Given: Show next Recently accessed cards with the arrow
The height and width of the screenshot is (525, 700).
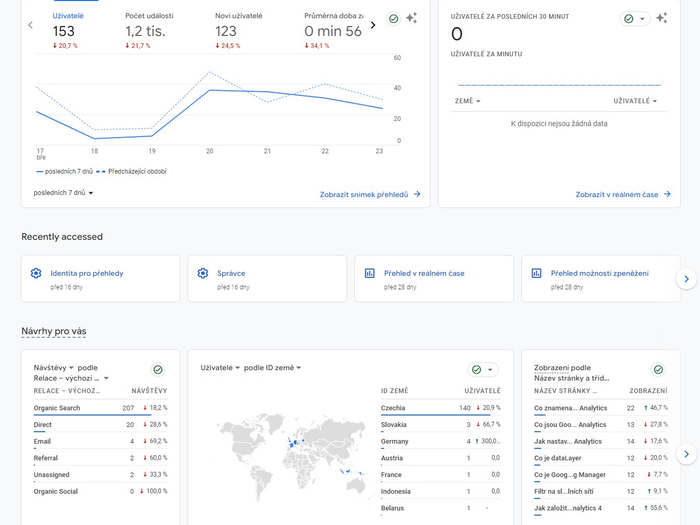Looking at the screenshot, I should click(686, 279).
